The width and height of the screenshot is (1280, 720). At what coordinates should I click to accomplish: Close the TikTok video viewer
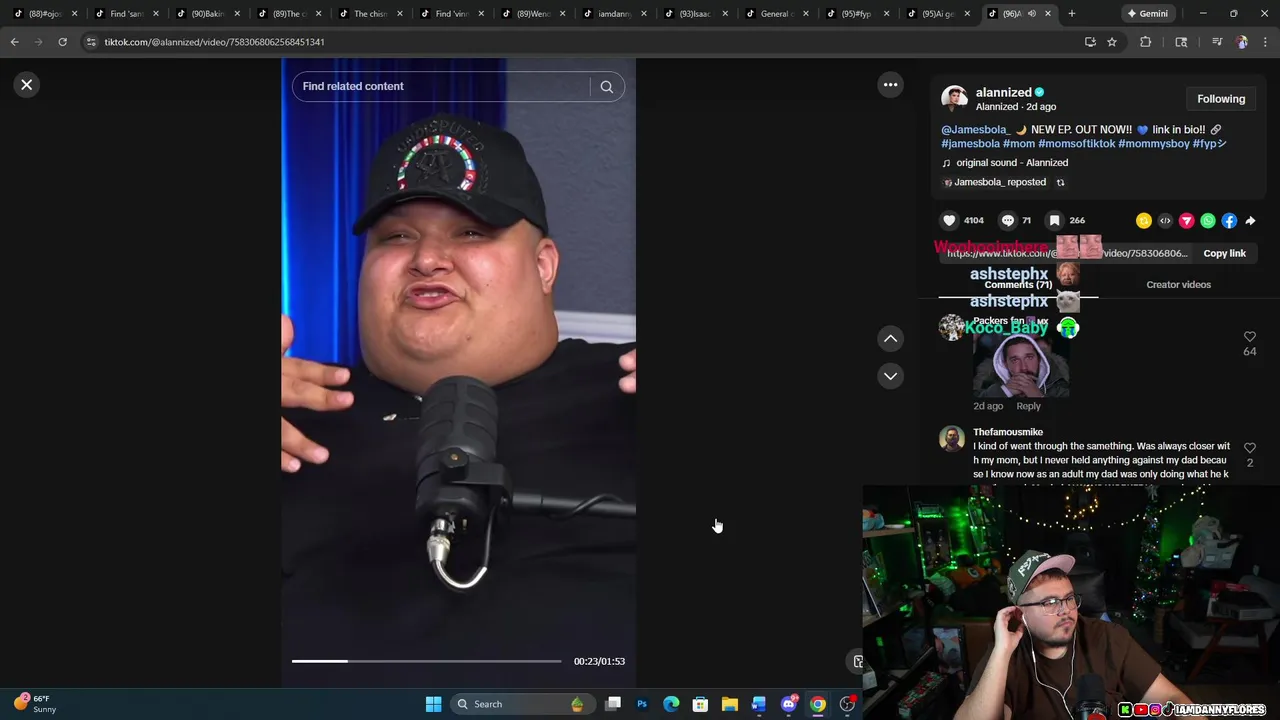[27, 85]
